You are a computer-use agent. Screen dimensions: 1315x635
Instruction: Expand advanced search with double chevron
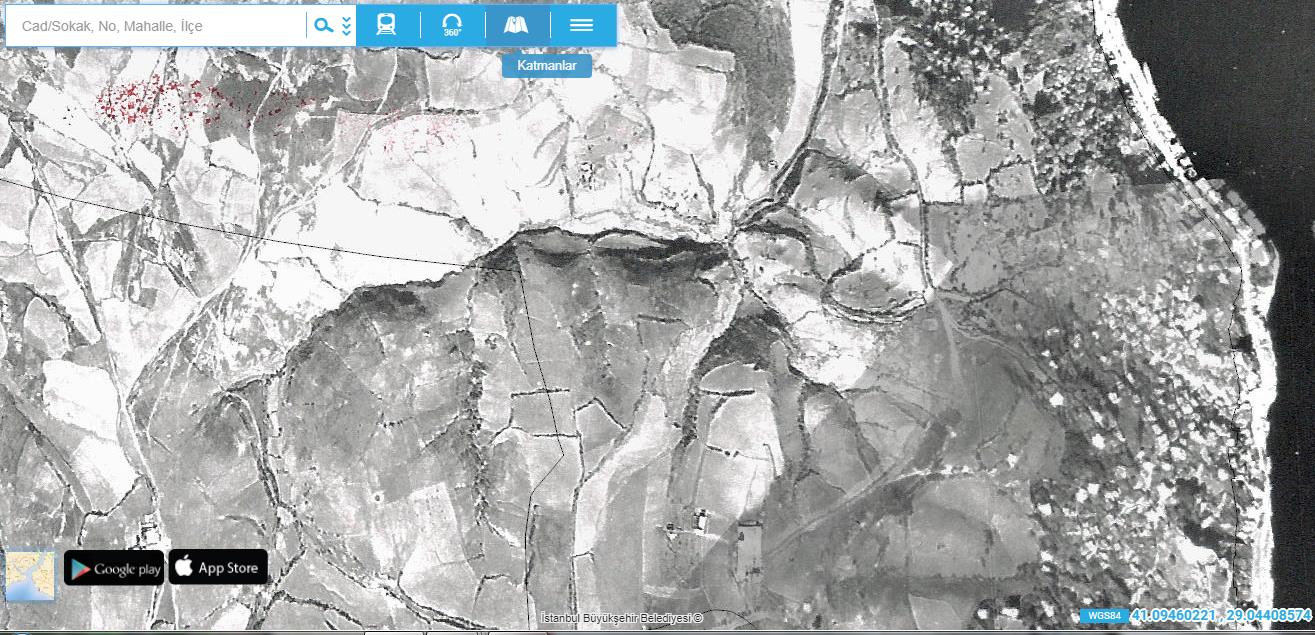[346, 25]
